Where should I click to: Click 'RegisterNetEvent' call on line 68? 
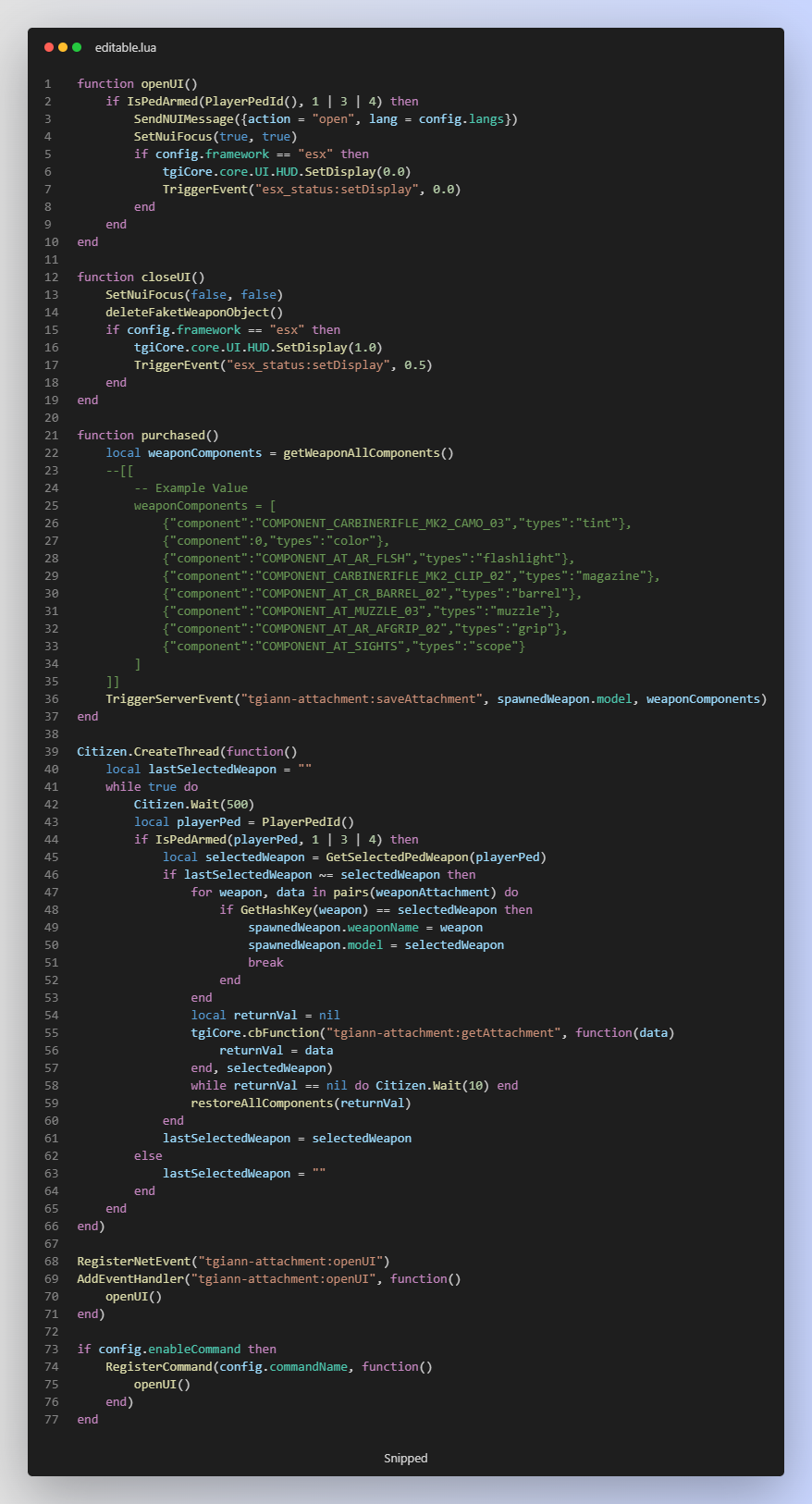click(233, 1262)
